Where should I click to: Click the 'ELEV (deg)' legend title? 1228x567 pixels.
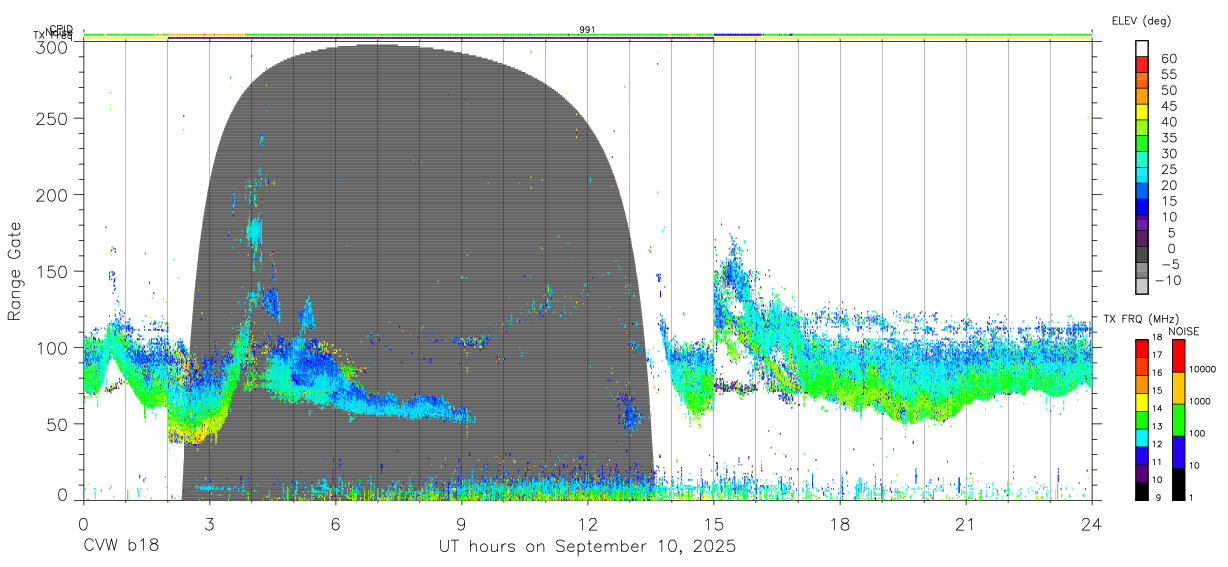1141,20
